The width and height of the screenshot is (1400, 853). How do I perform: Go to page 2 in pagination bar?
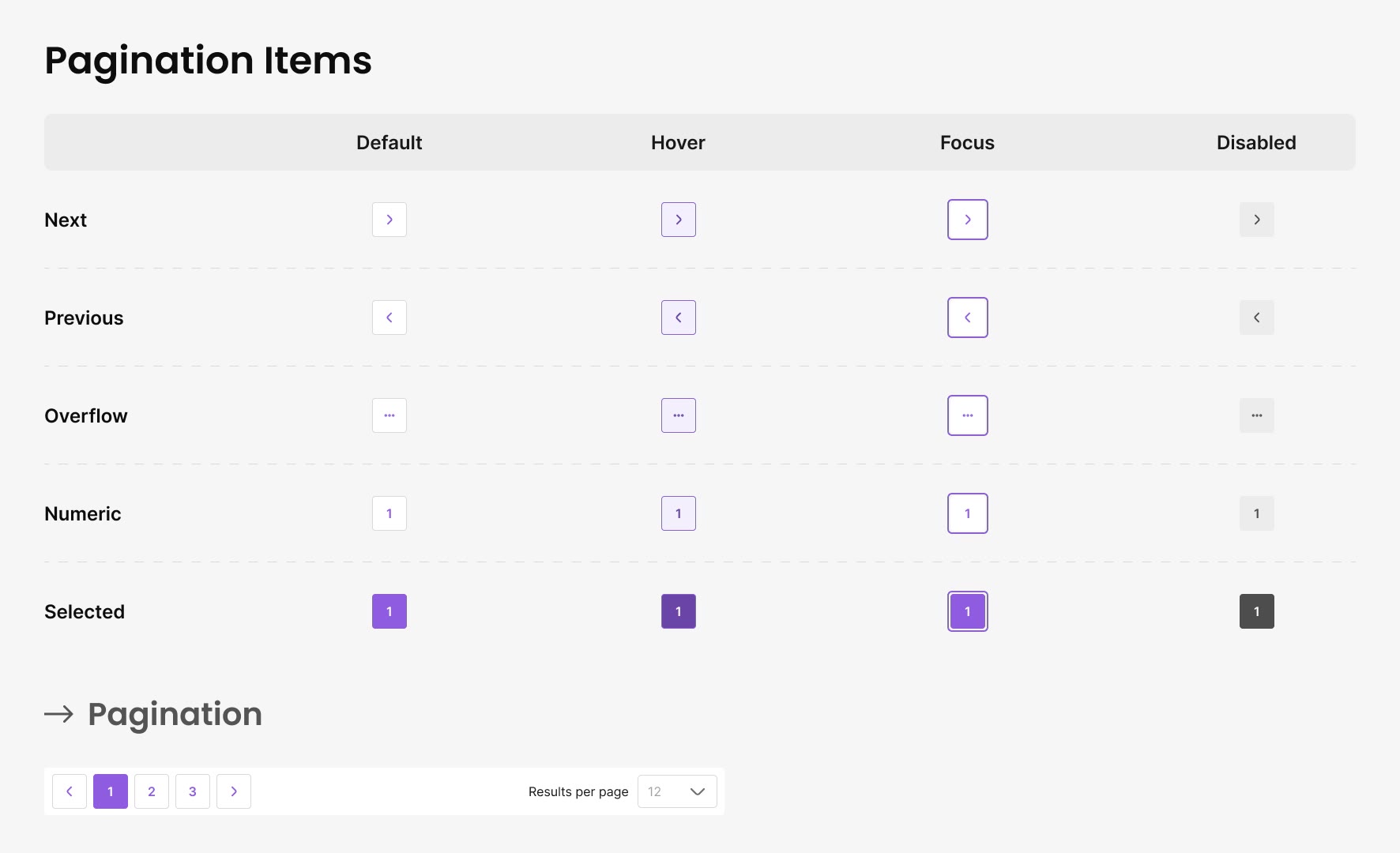tap(152, 791)
